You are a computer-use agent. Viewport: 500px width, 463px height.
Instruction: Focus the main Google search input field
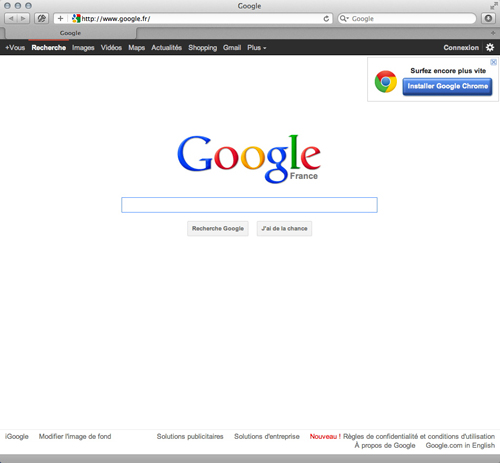[x=249, y=205]
